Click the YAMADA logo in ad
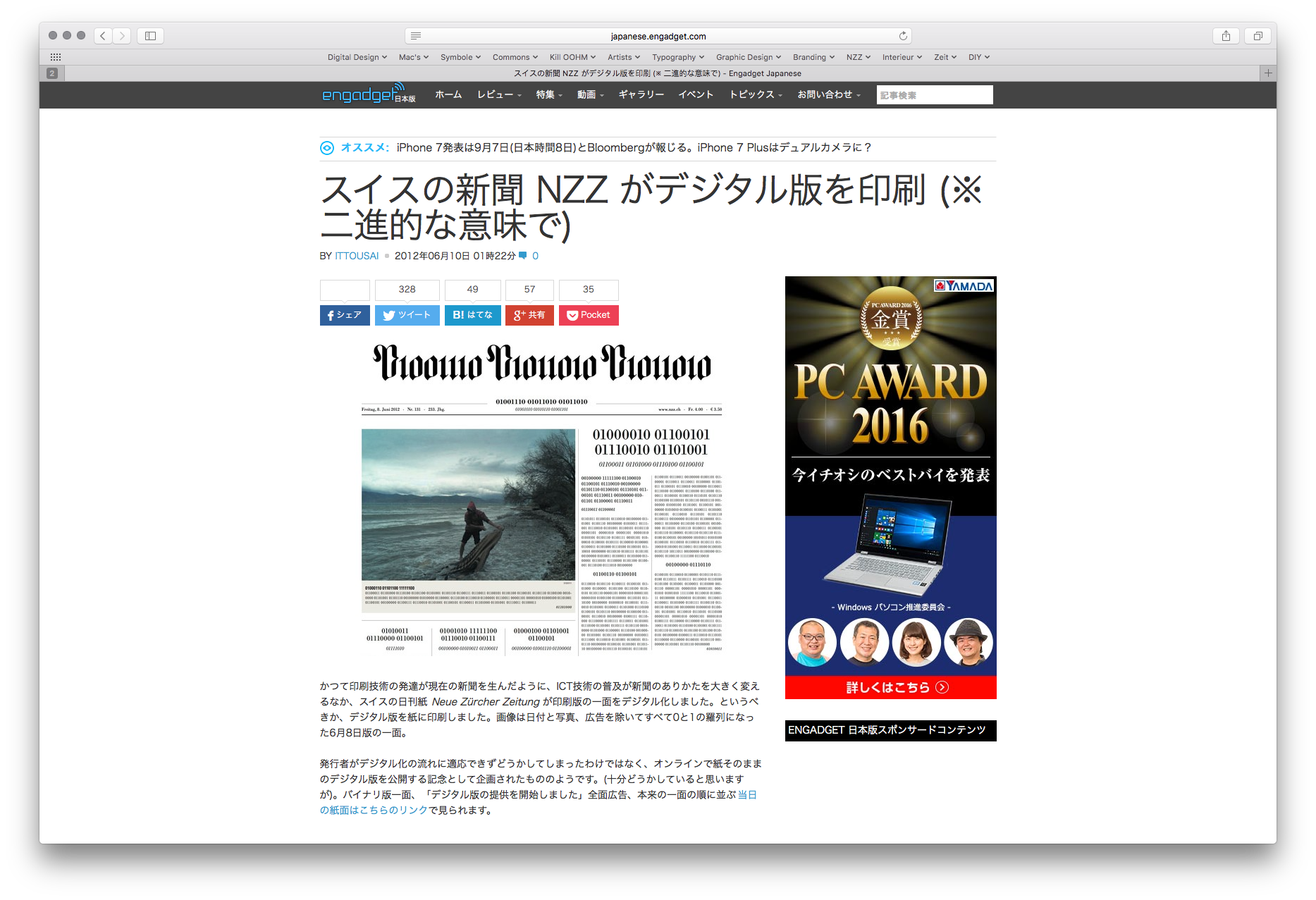Viewport: 1316px width, 900px height. [x=964, y=285]
